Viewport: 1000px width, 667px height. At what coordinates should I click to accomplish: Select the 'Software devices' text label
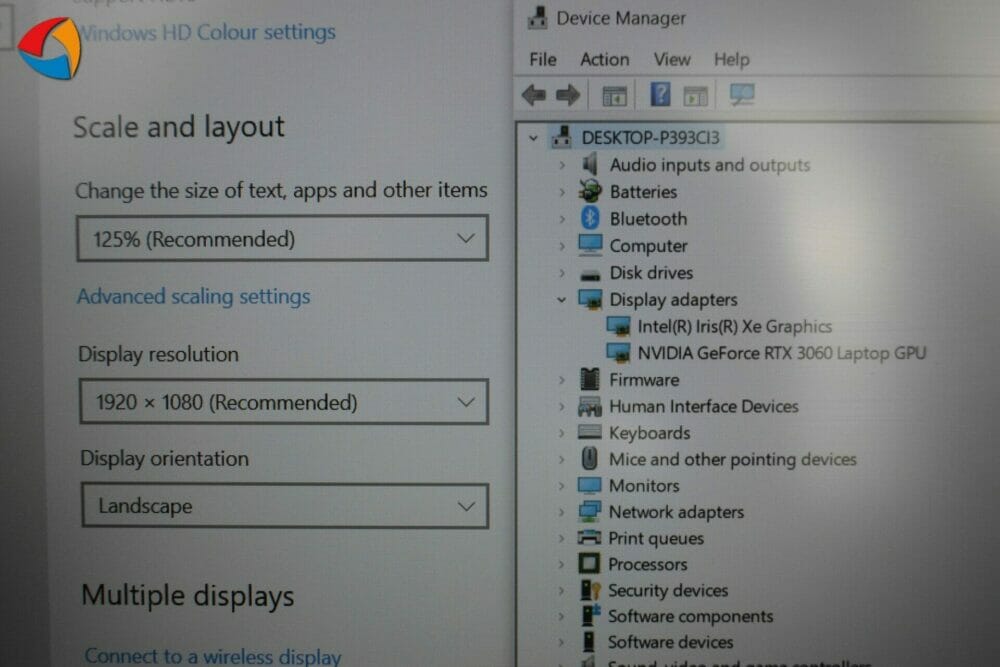point(670,642)
